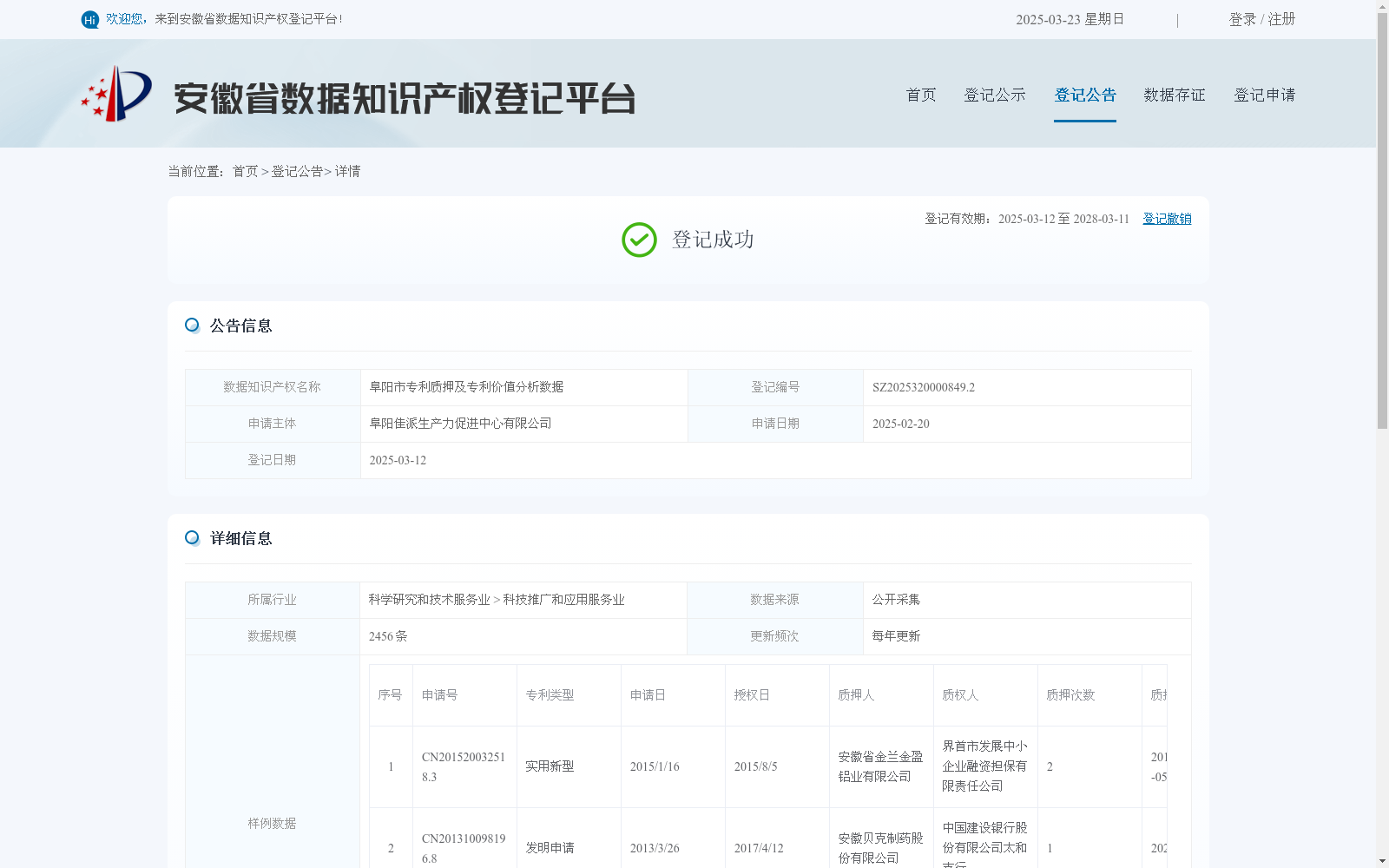Select application date 2013/3/26
Screen dimensions: 1389x868
(655, 848)
